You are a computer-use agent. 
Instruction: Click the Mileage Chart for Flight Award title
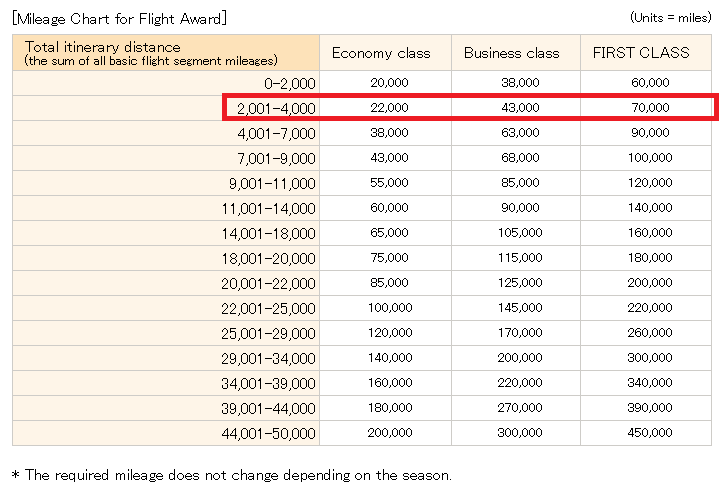(119, 17)
